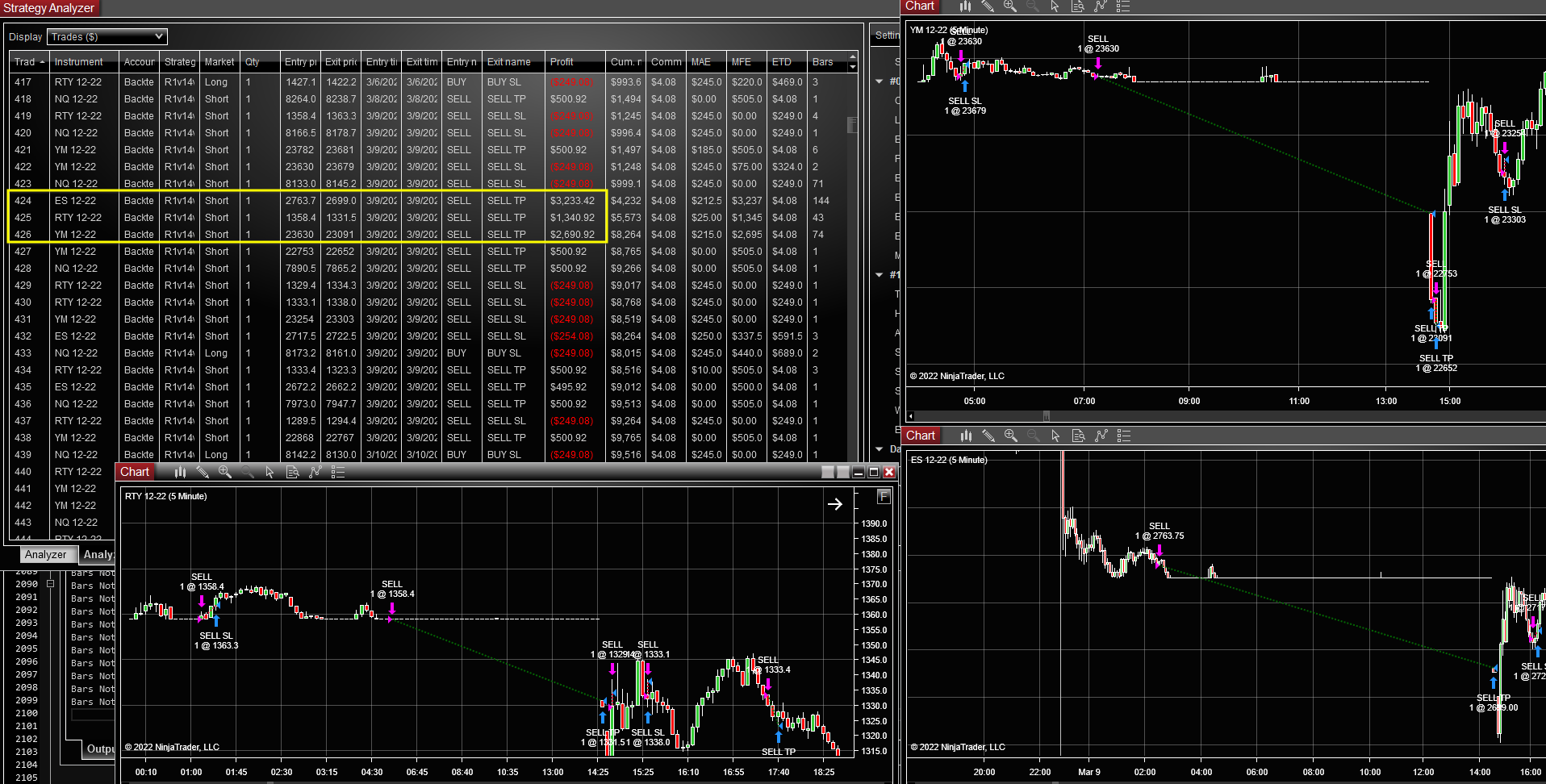Open drawing tools in ES chart toolbar
Image resolution: width=1546 pixels, height=784 pixels.
[988, 436]
